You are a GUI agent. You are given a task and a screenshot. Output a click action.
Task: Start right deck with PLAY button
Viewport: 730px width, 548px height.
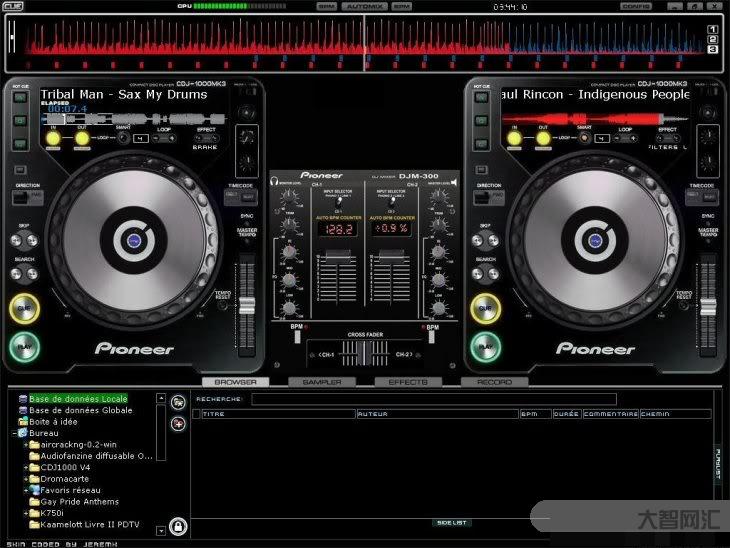(486, 347)
